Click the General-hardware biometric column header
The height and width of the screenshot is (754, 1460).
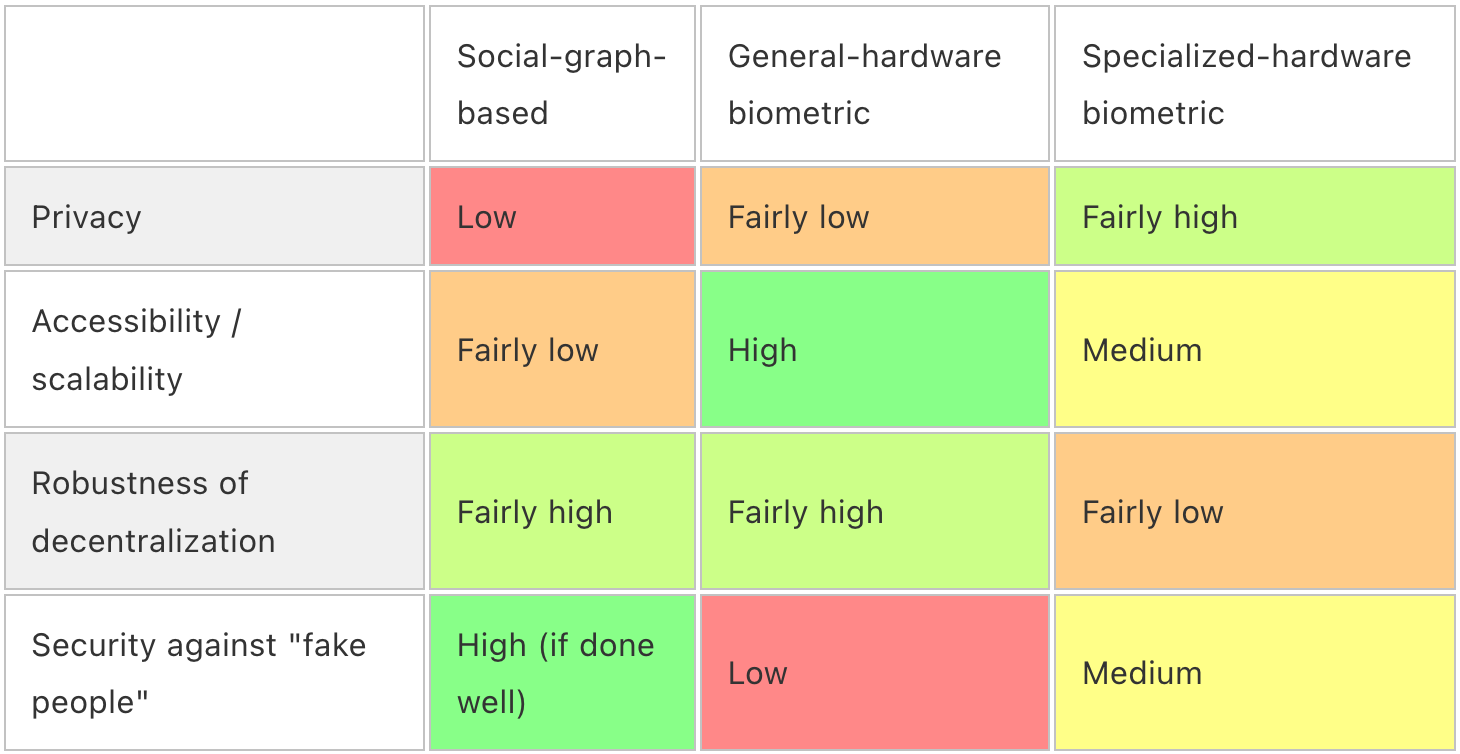874,84
